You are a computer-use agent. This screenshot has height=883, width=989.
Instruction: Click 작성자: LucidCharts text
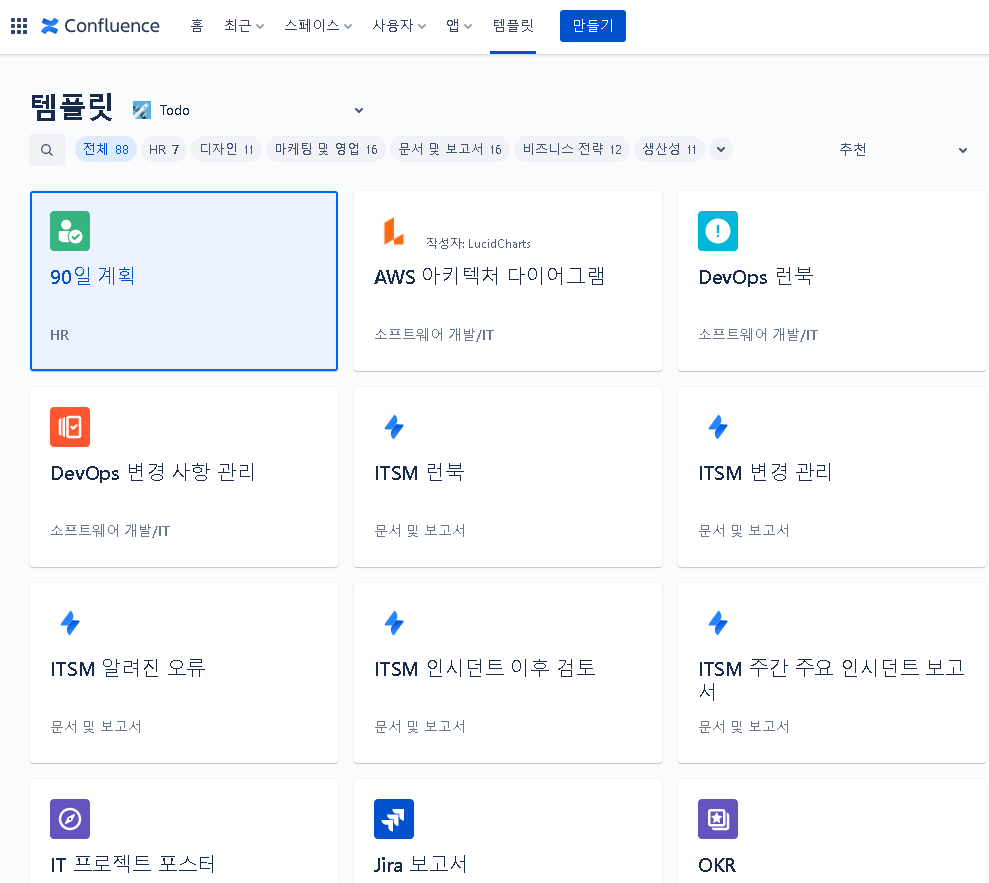tap(478, 243)
